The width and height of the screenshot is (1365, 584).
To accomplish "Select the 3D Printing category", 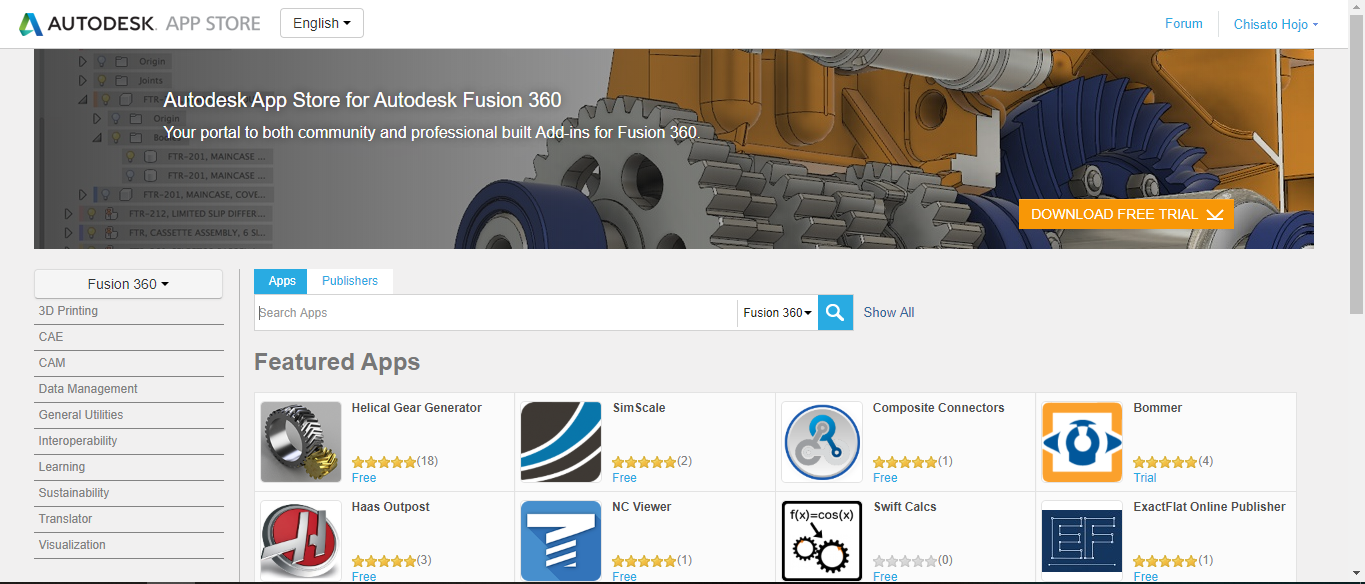I will [x=129, y=311].
